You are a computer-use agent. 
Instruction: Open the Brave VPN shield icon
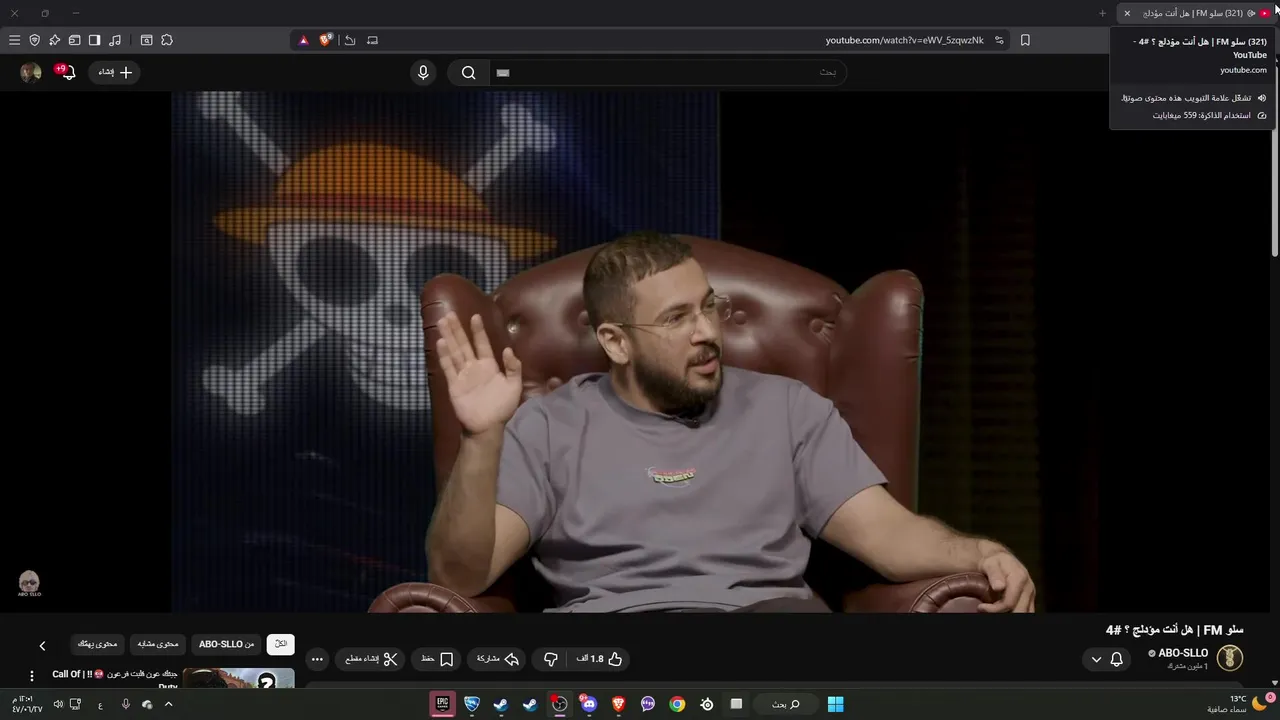coord(34,40)
